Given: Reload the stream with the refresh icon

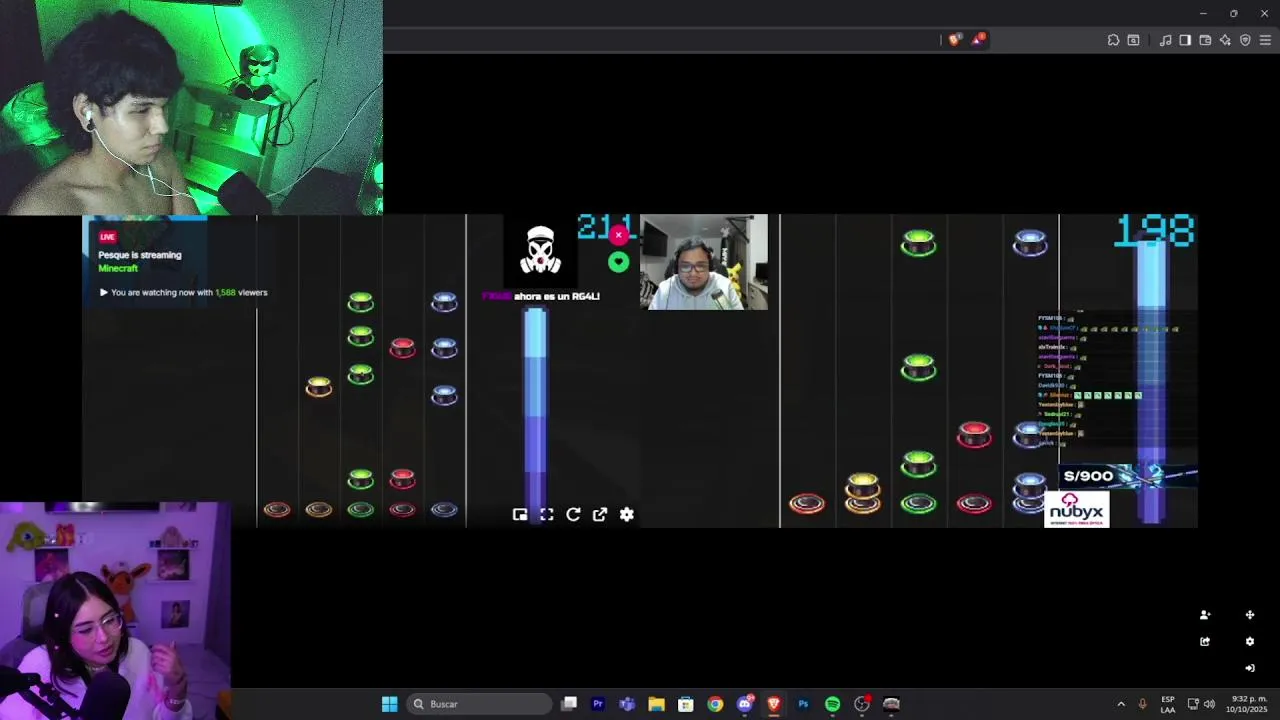Looking at the screenshot, I should tap(573, 514).
